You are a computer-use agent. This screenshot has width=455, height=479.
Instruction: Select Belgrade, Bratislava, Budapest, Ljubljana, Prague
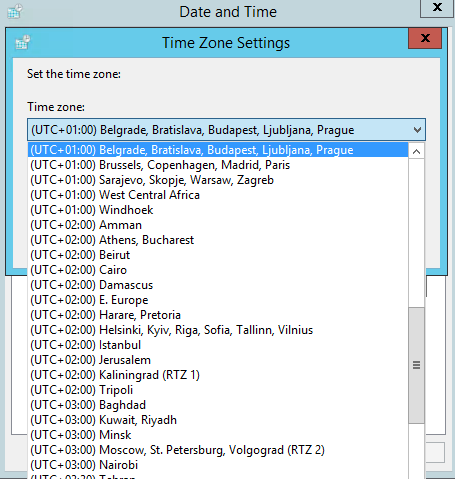point(218,150)
